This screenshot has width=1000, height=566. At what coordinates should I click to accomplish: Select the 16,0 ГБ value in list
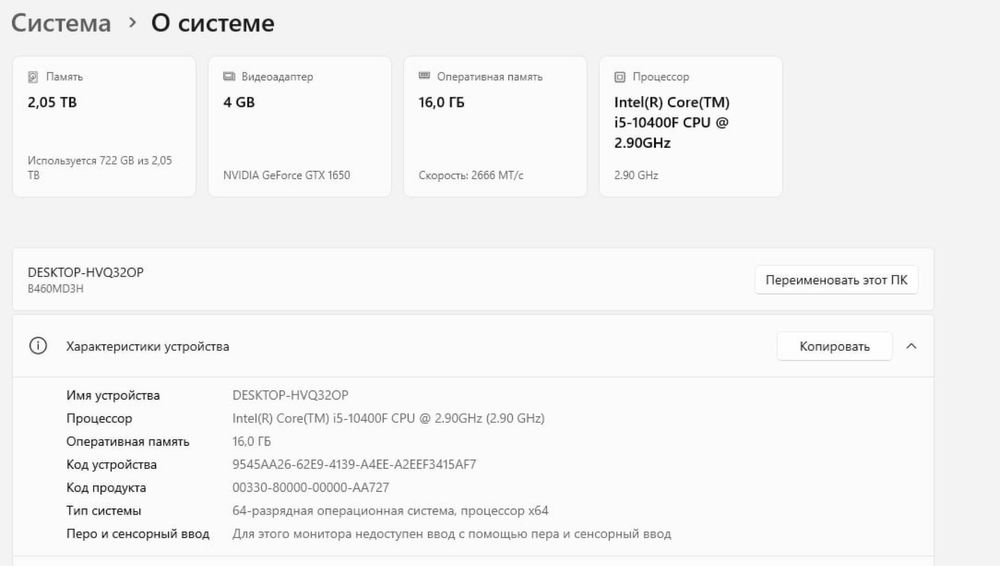click(251, 442)
